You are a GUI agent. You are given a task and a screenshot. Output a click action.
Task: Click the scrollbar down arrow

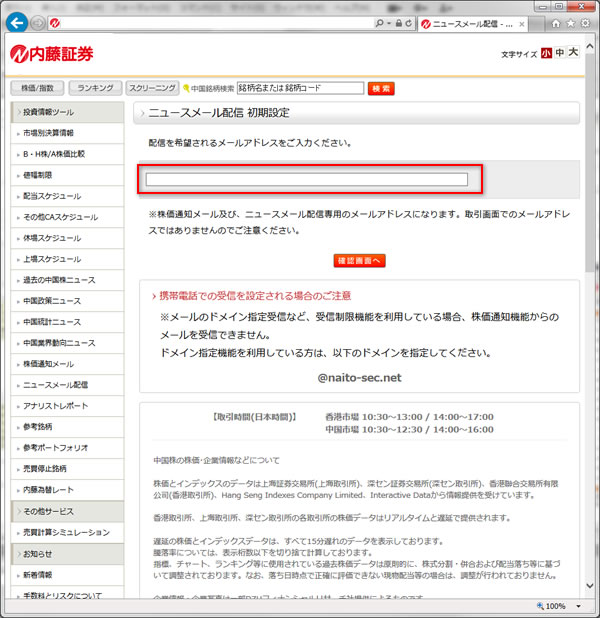coord(590,586)
